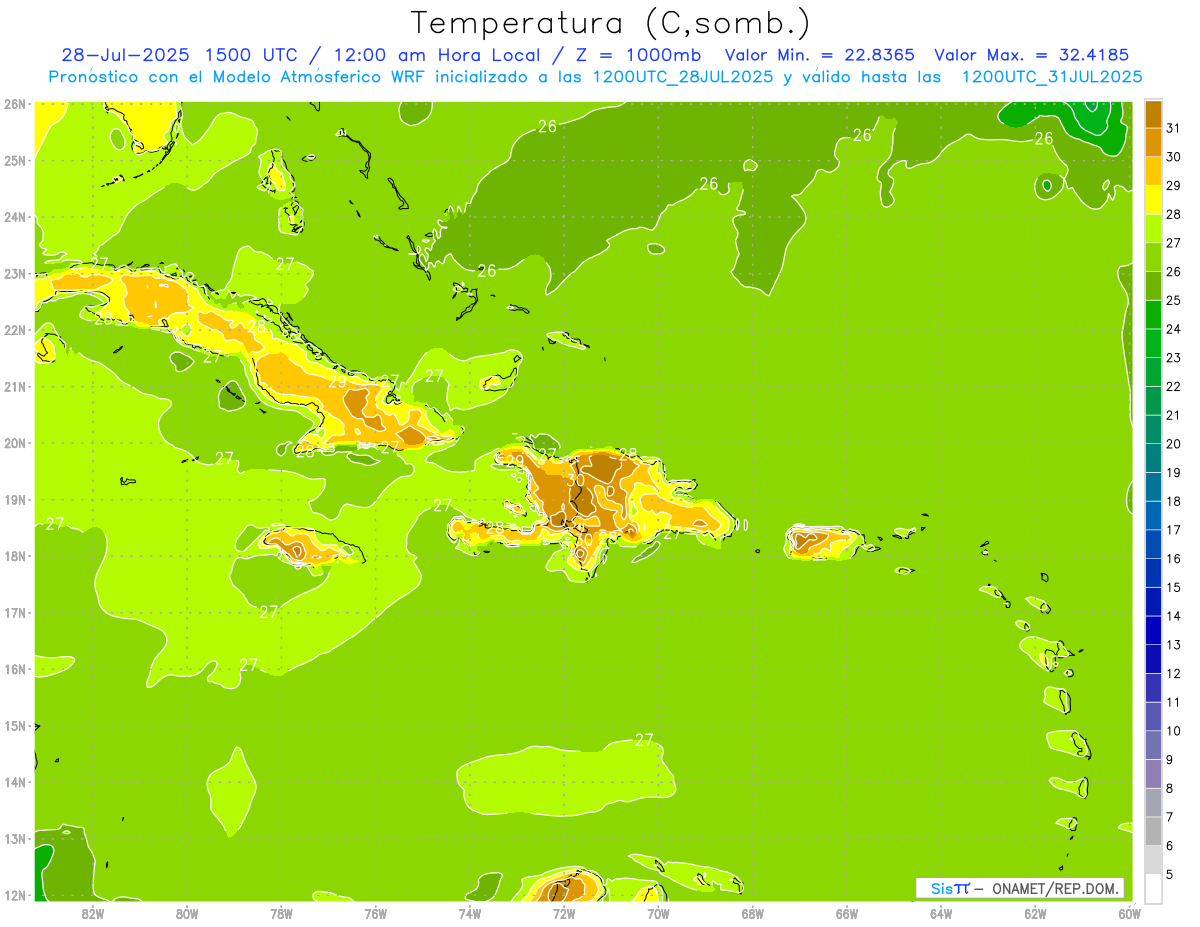
Task: Select "Valor Max. = 32.4185" in header
Action: pyautogui.click(x=1035, y=55)
